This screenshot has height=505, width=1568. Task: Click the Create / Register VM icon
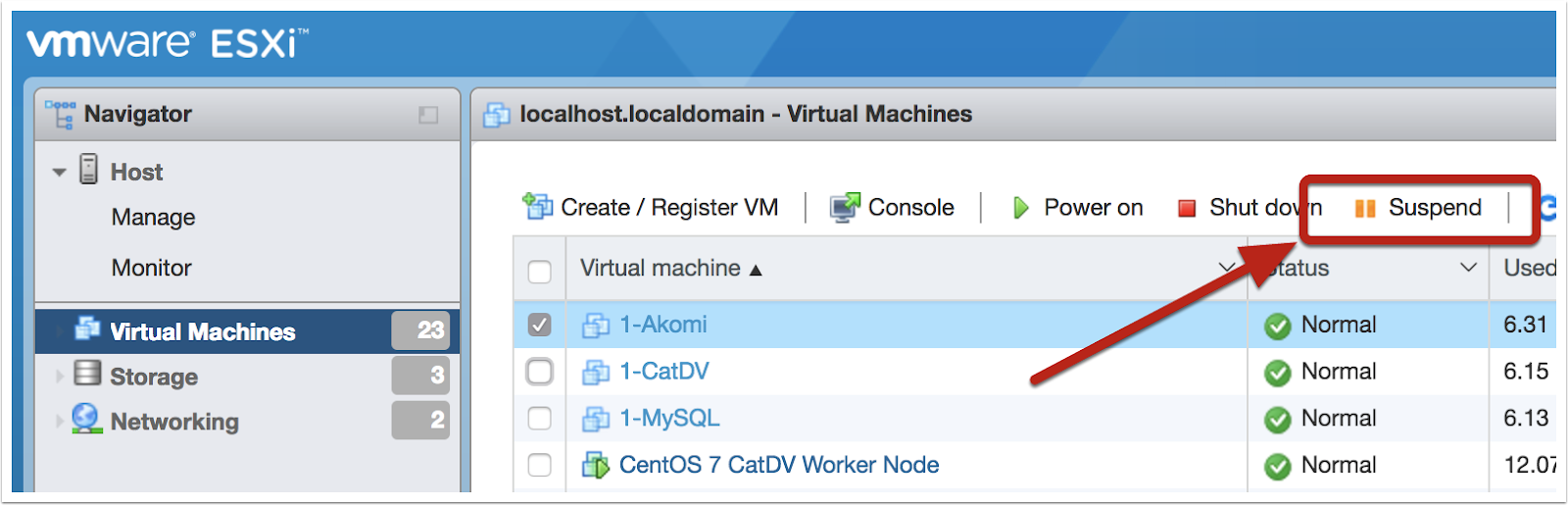click(538, 206)
